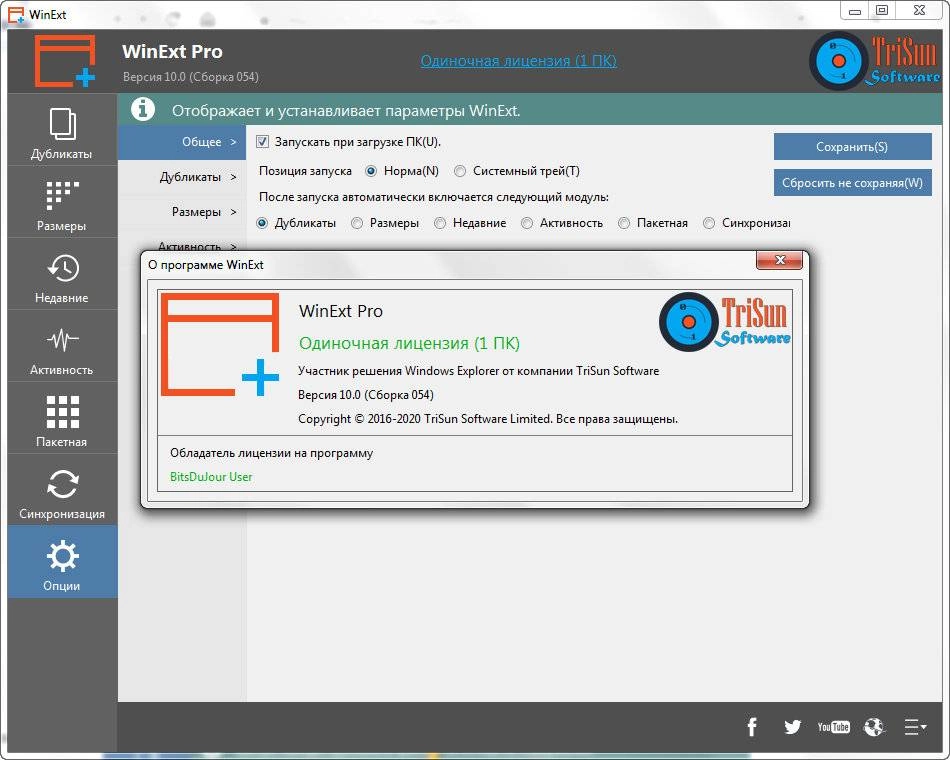The height and width of the screenshot is (760, 950).
Task: Open the Дубликаты module in sidebar
Action: 62,130
